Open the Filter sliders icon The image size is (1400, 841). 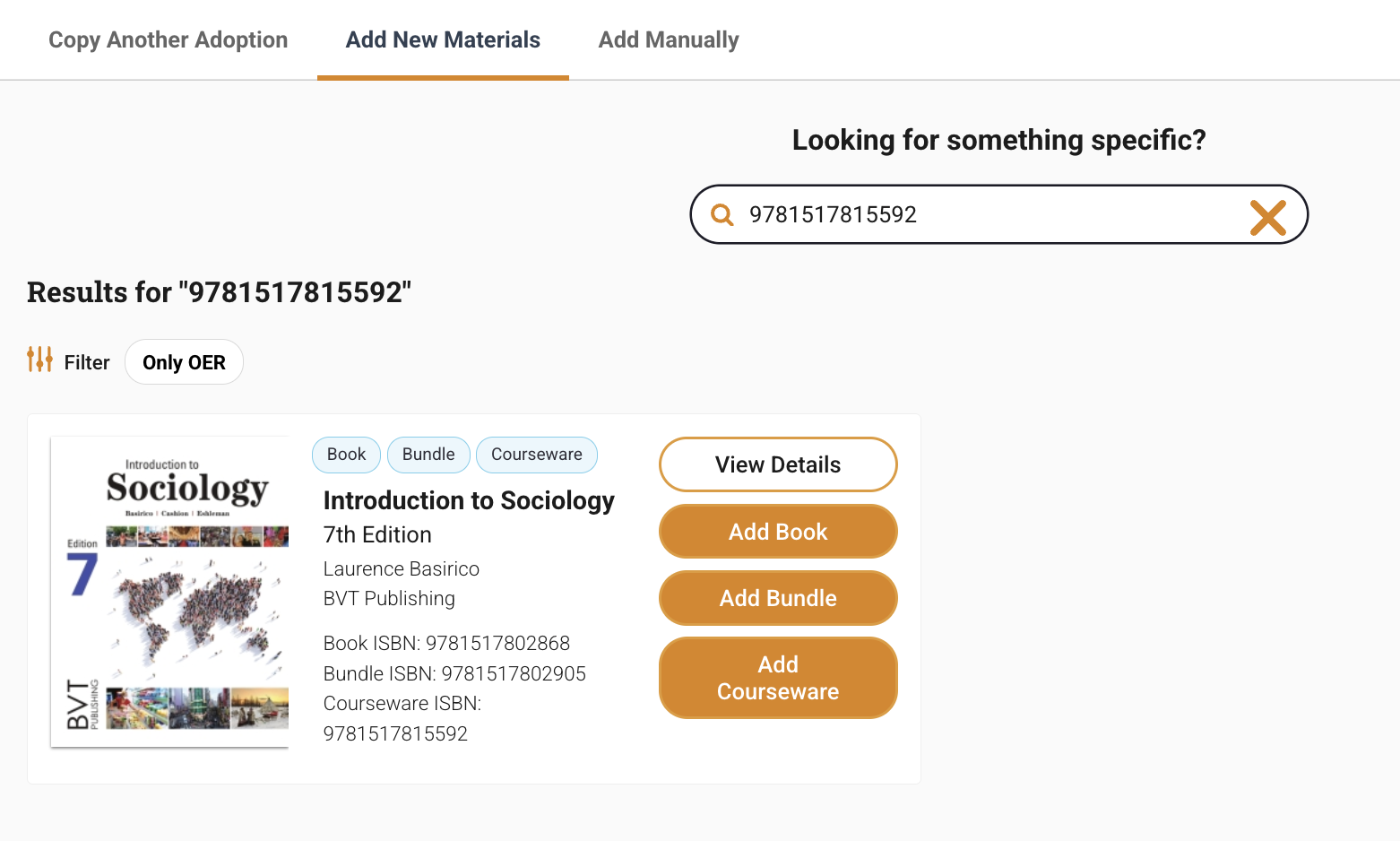point(39,360)
